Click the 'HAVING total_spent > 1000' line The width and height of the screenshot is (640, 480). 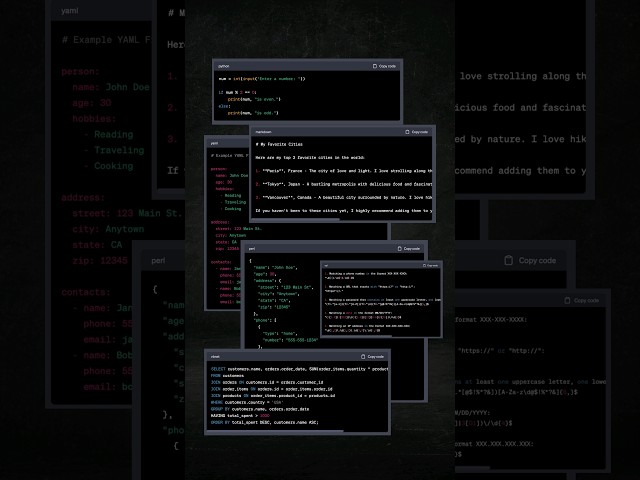(x=240, y=416)
